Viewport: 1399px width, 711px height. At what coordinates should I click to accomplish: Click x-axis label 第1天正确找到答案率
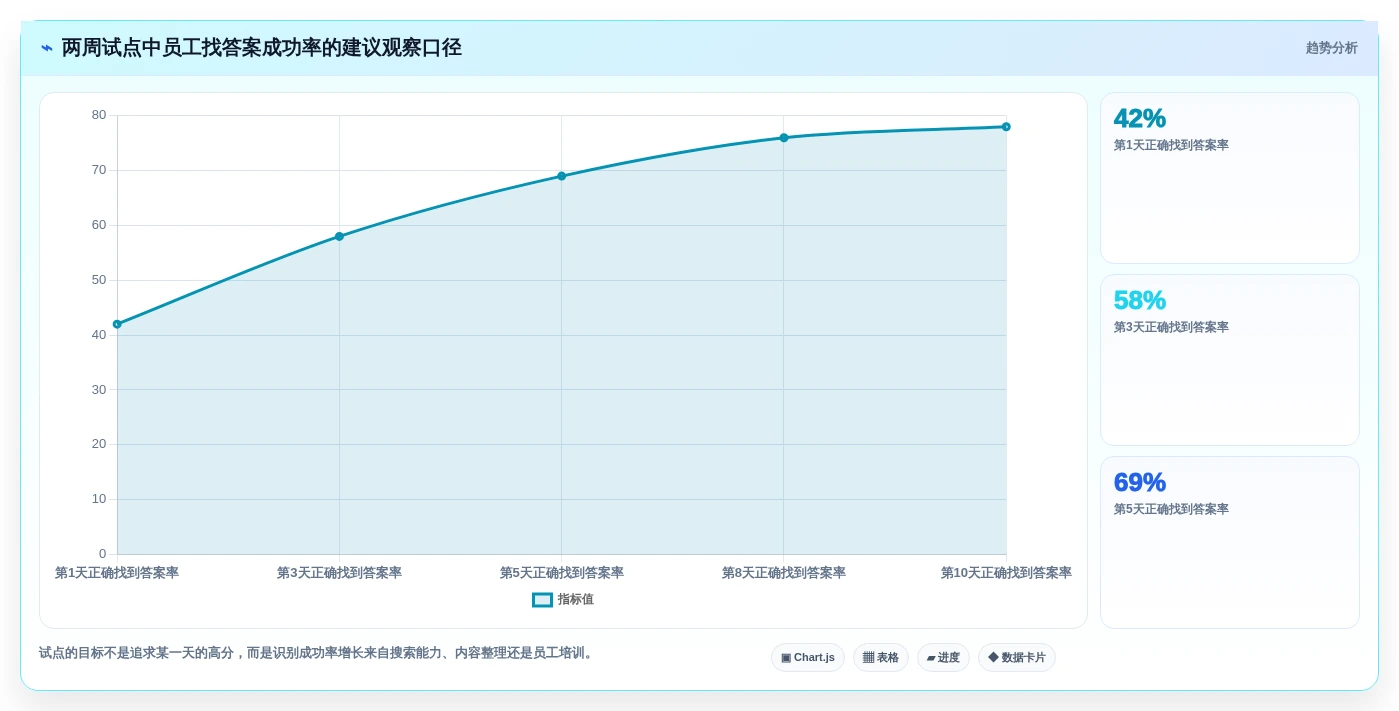click(117, 573)
